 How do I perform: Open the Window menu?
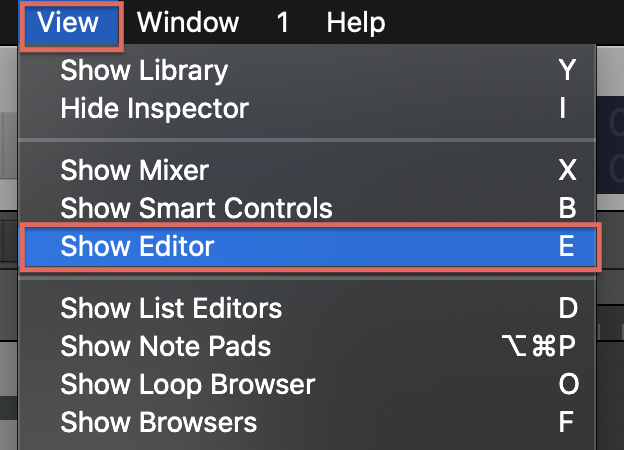[x=188, y=22]
